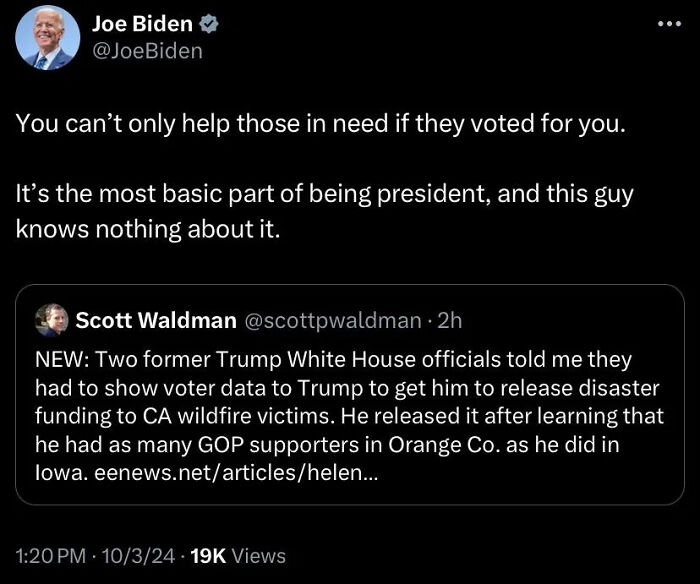
Task: Click Scott Waldman's small avatar
Action: pos(51,320)
